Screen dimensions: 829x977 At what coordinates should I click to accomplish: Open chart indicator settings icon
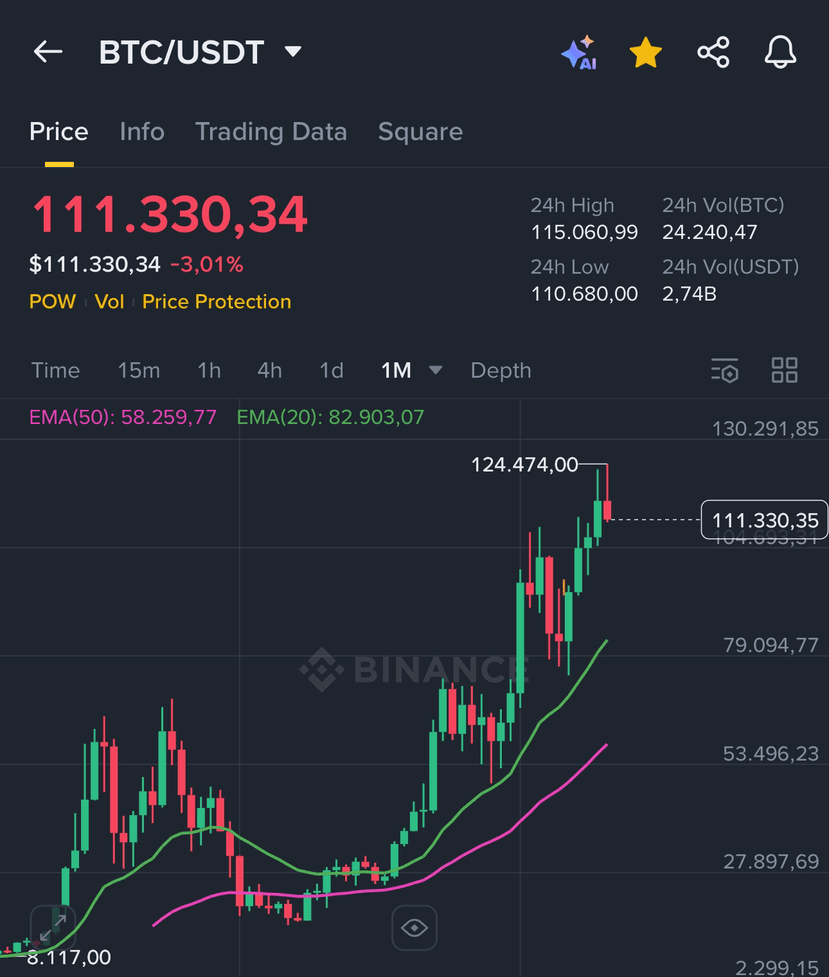tap(725, 370)
